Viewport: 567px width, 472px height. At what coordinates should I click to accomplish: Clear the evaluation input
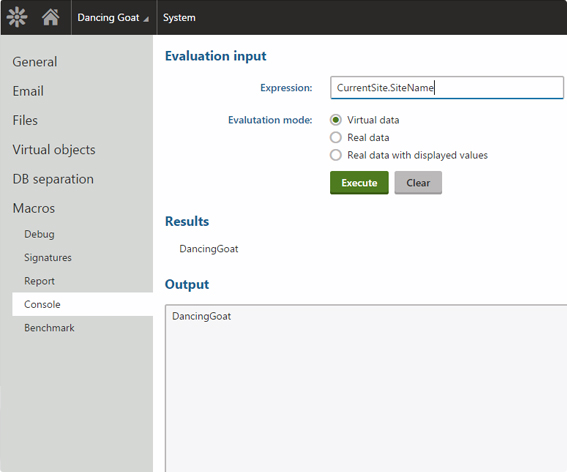(418, 183)
